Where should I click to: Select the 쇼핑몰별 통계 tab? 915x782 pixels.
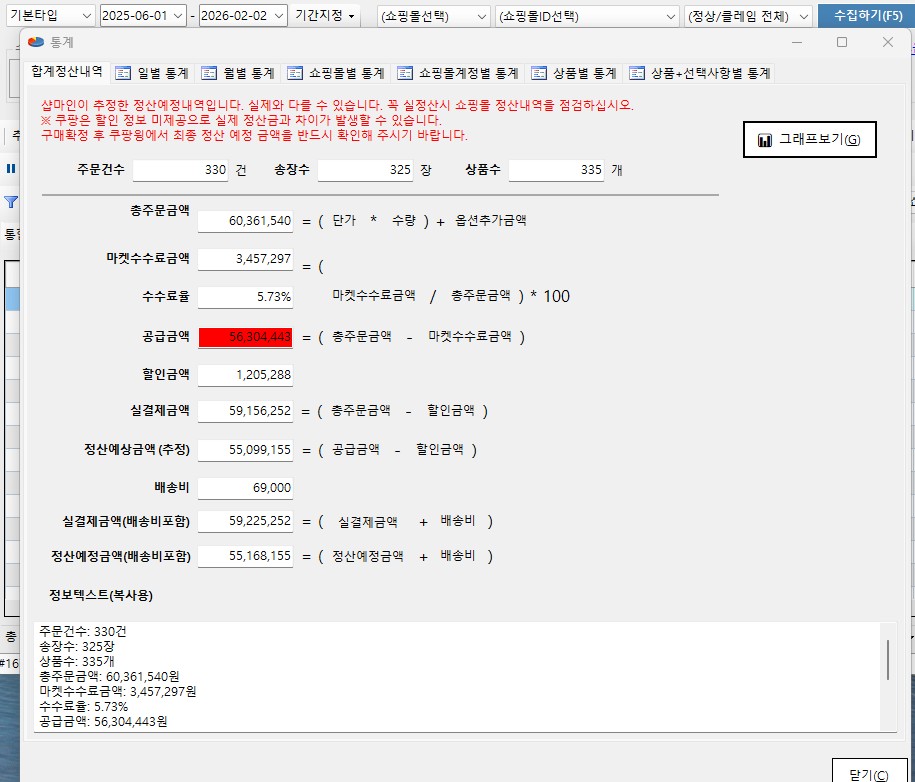pyautogui.click(x=336, y=74)
